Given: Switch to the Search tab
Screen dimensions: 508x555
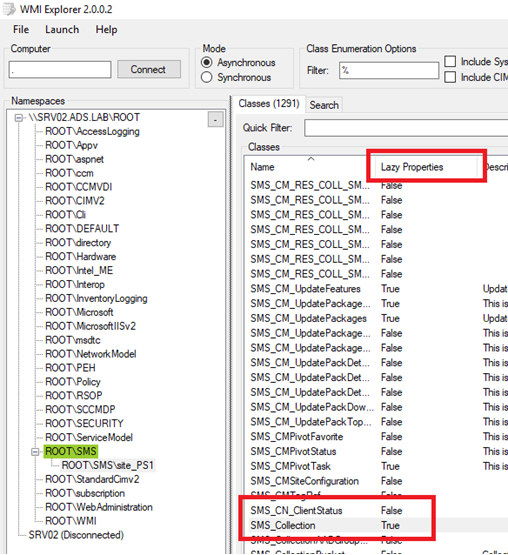Looking at the screenshot, I should 324,105.
